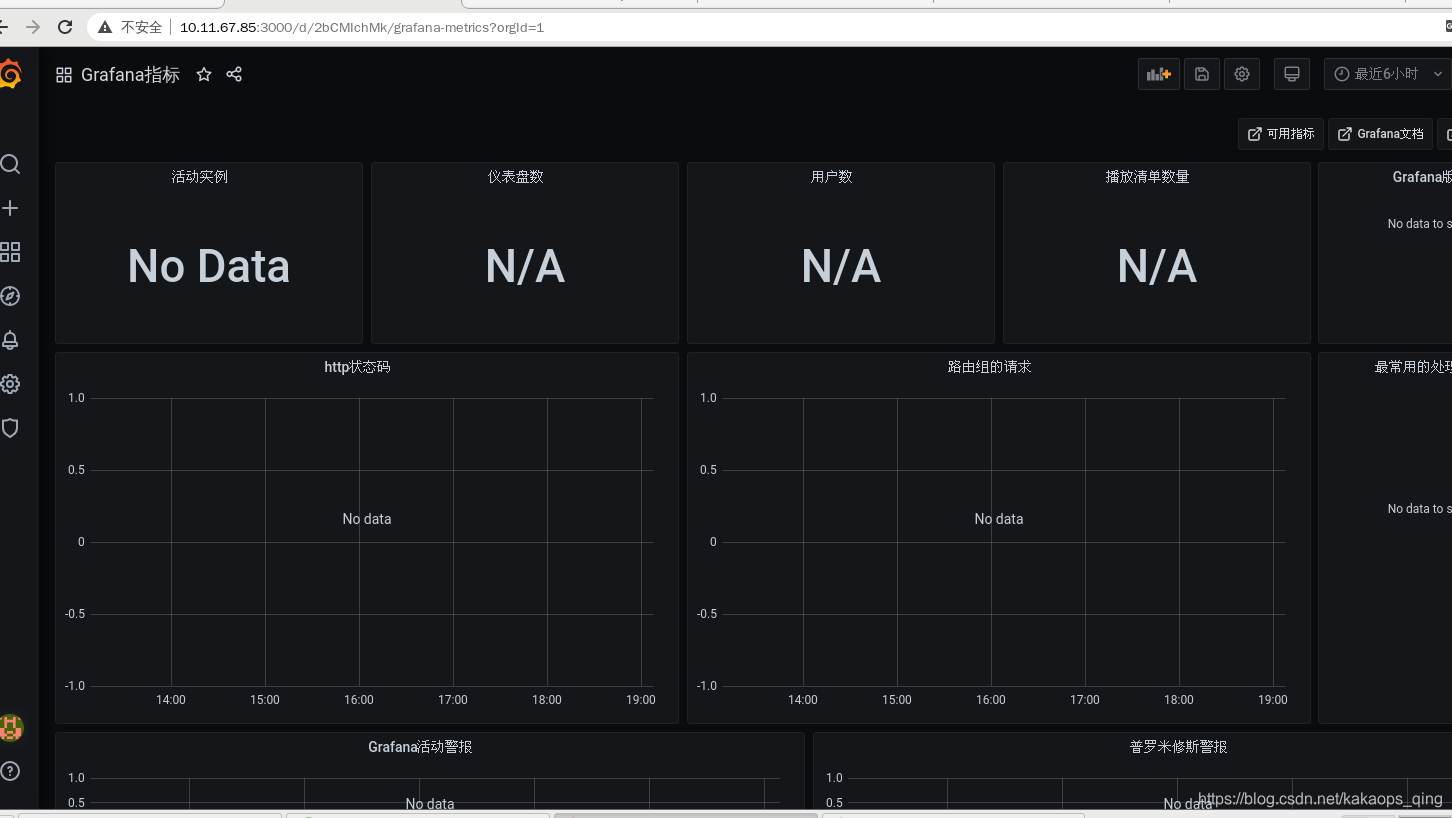Screen dimensions: 1452x818
Task: Open the 播放清单数量 panel title menu
Action: coord(1148,177)
